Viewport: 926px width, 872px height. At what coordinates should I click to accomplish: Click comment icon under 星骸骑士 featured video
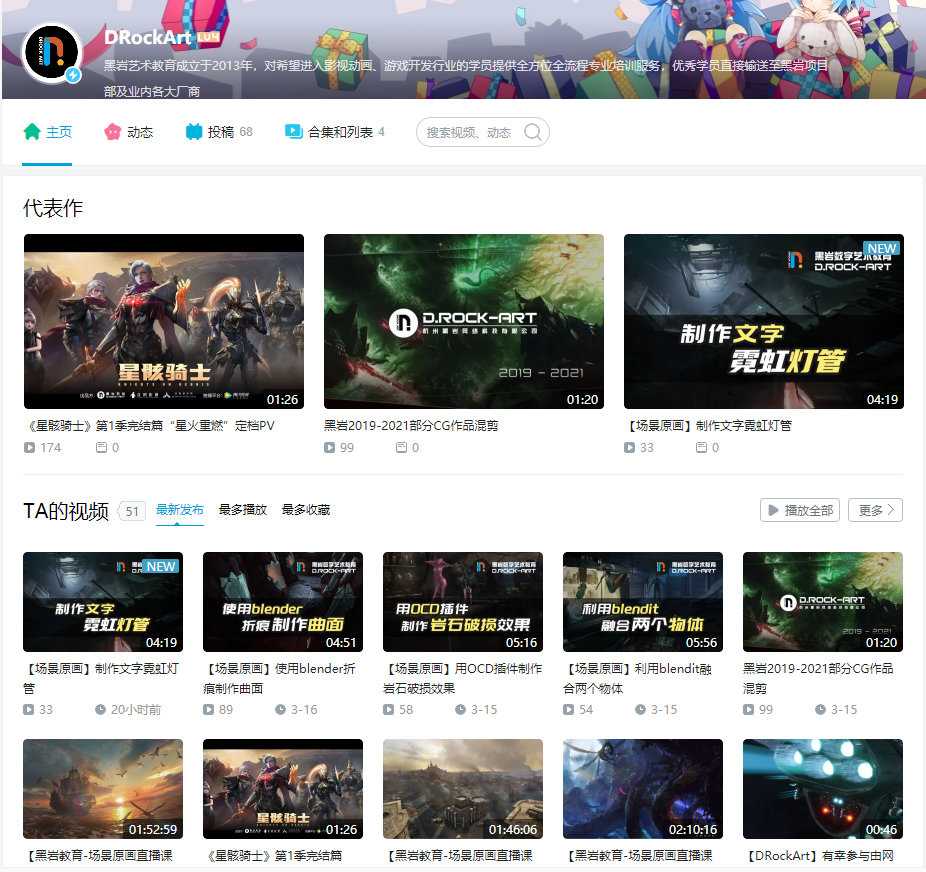102,448
